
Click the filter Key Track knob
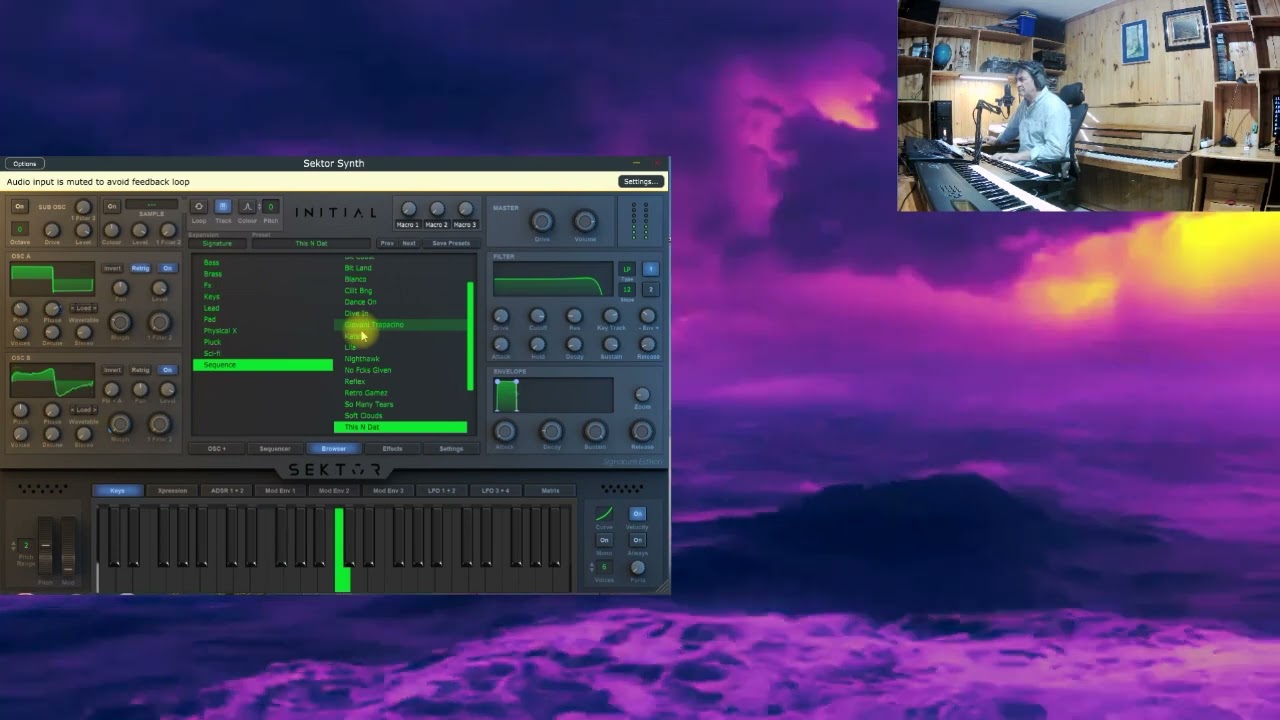pos(611,316)
